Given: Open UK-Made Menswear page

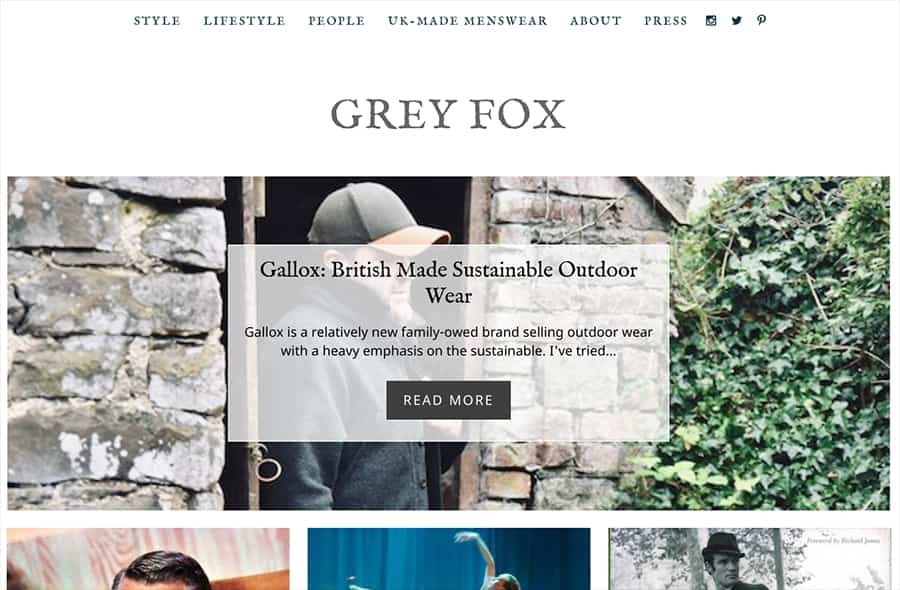Looking at the screenshot, I should click(468, 21).
